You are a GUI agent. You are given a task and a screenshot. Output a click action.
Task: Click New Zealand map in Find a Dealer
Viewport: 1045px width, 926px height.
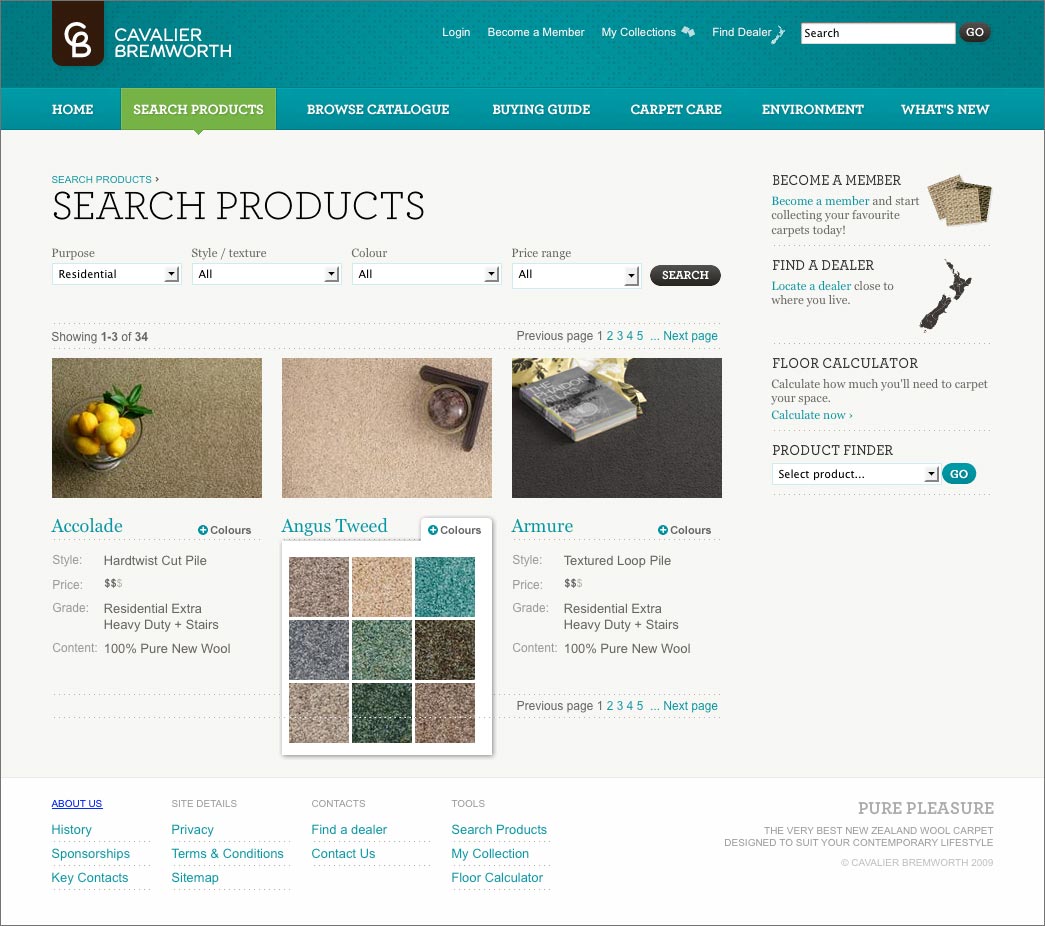click(x=946, y=296)
